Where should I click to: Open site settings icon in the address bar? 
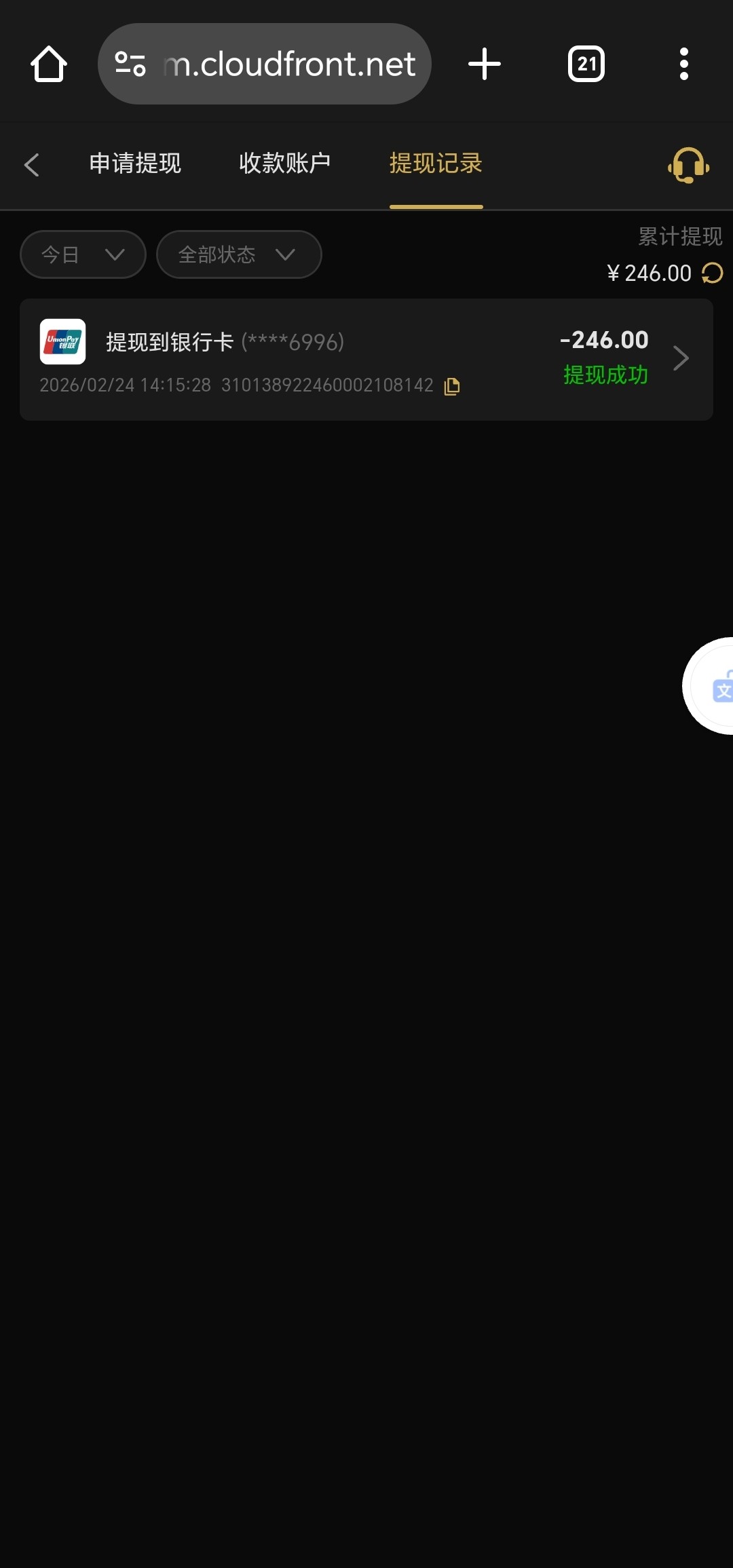tap(130, 64)
